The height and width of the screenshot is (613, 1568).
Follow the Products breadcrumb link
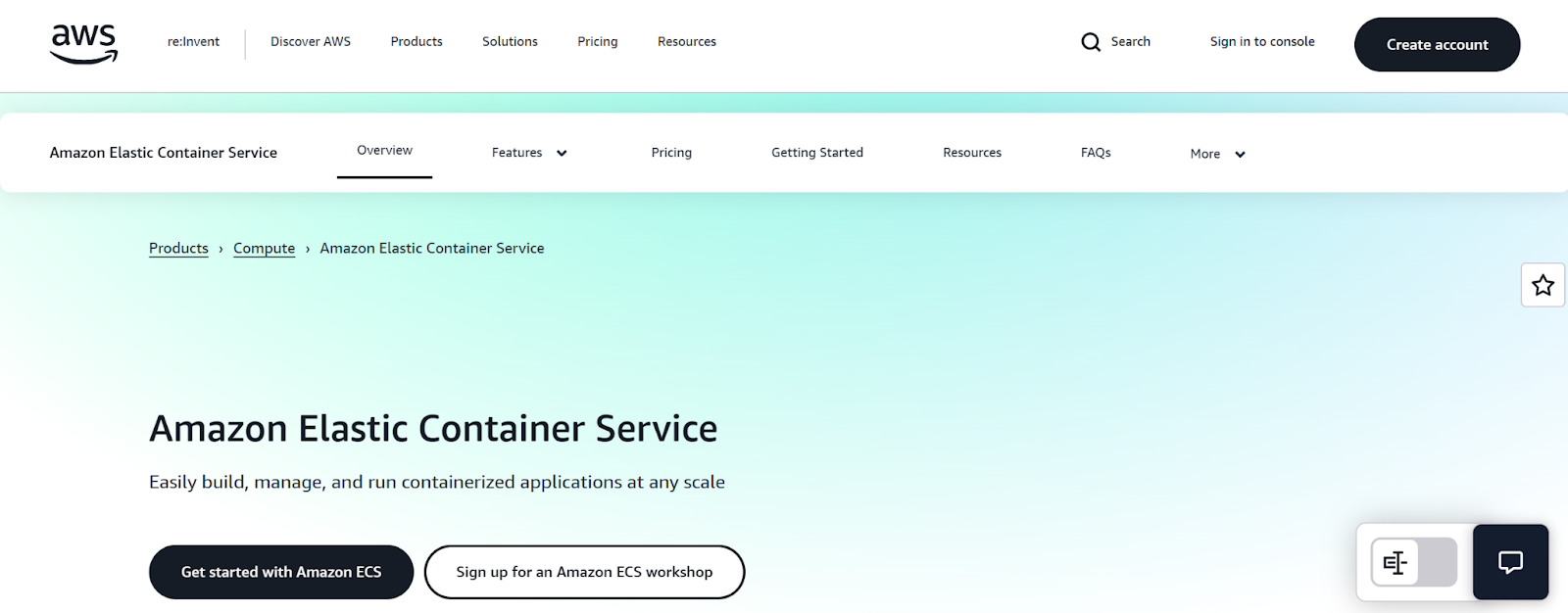178,249
